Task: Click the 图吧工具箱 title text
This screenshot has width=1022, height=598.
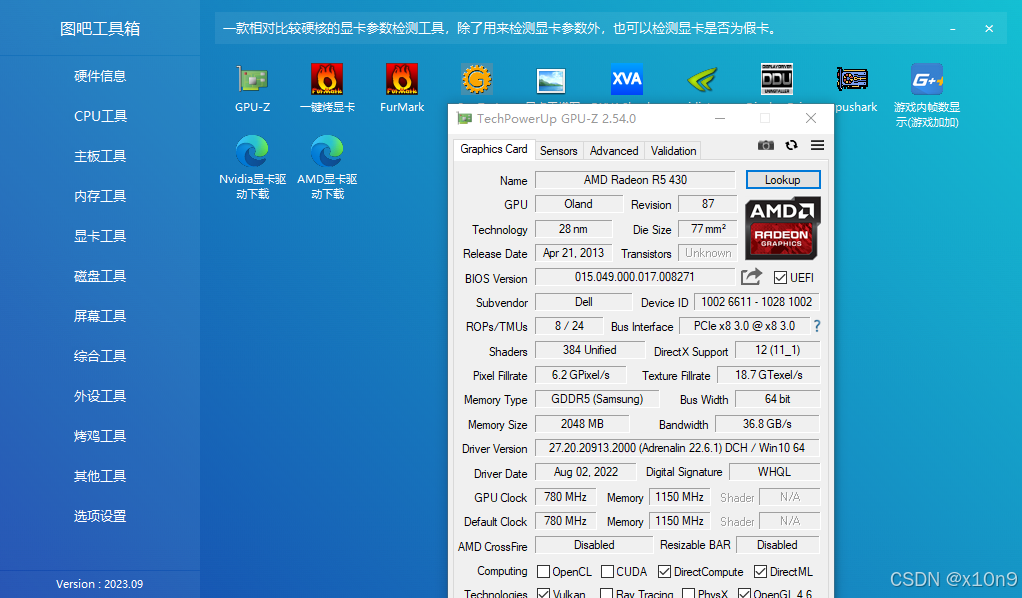Action: tap(100, 29)
